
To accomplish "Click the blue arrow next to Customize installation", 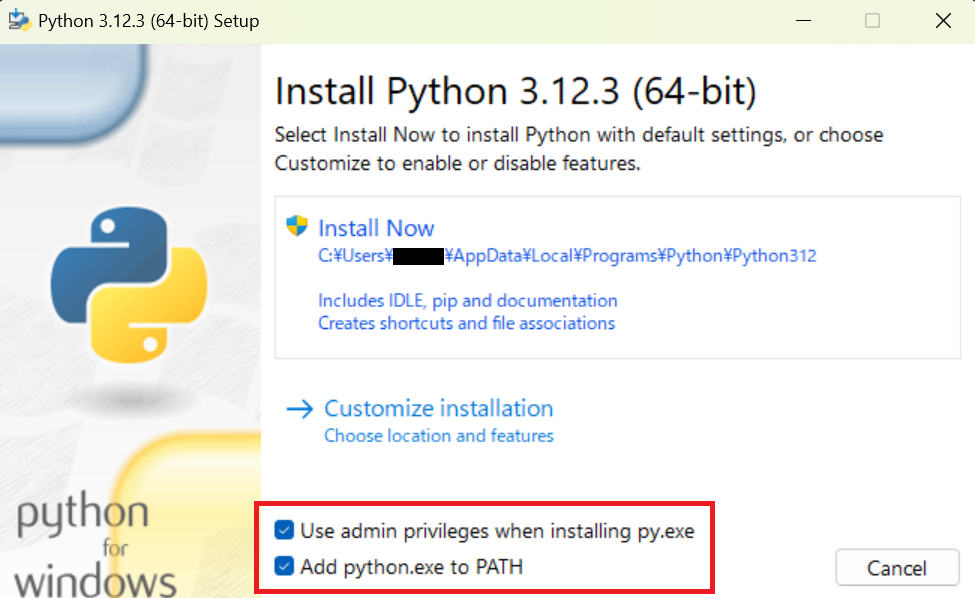I will pos(300,408).
